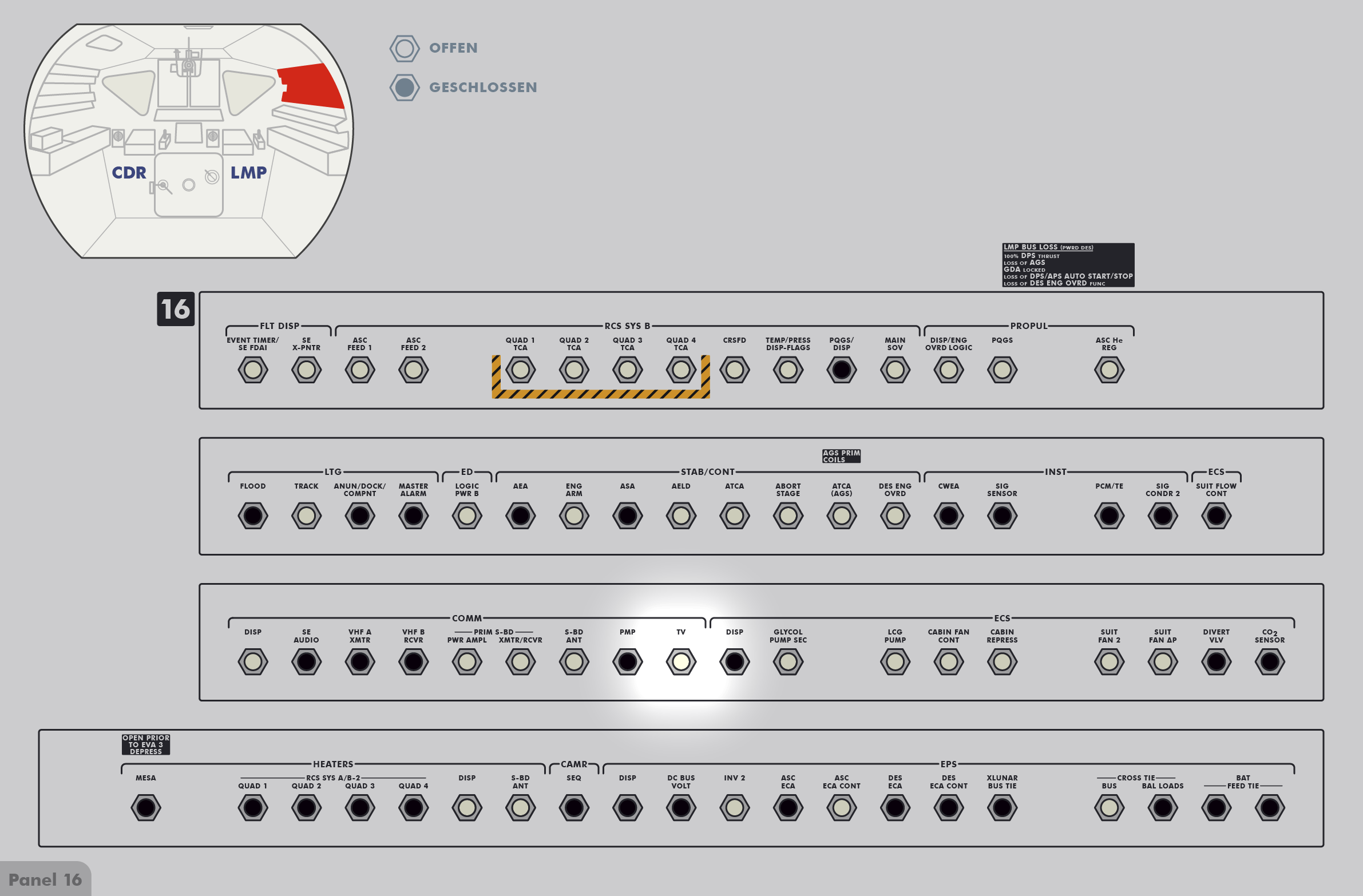
Task: Click the OFFEN legend hexagon symbol
Action: coord(405,48)
